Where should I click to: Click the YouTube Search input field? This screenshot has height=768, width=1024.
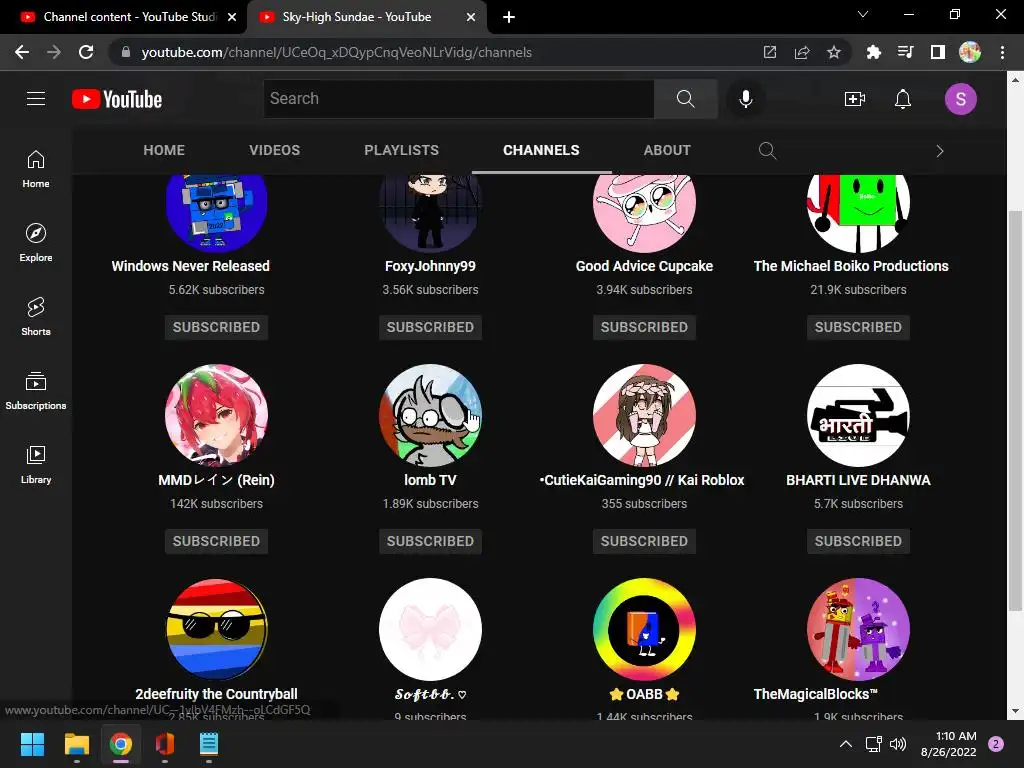pyautogui.click(x=458, y=99)
